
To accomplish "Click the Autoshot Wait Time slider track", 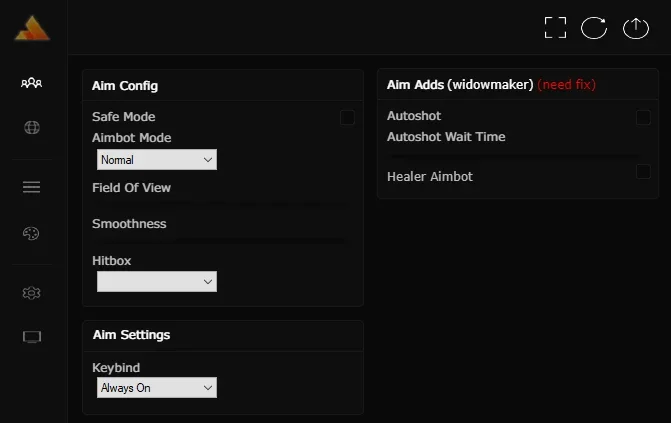I will pos(517,156).
